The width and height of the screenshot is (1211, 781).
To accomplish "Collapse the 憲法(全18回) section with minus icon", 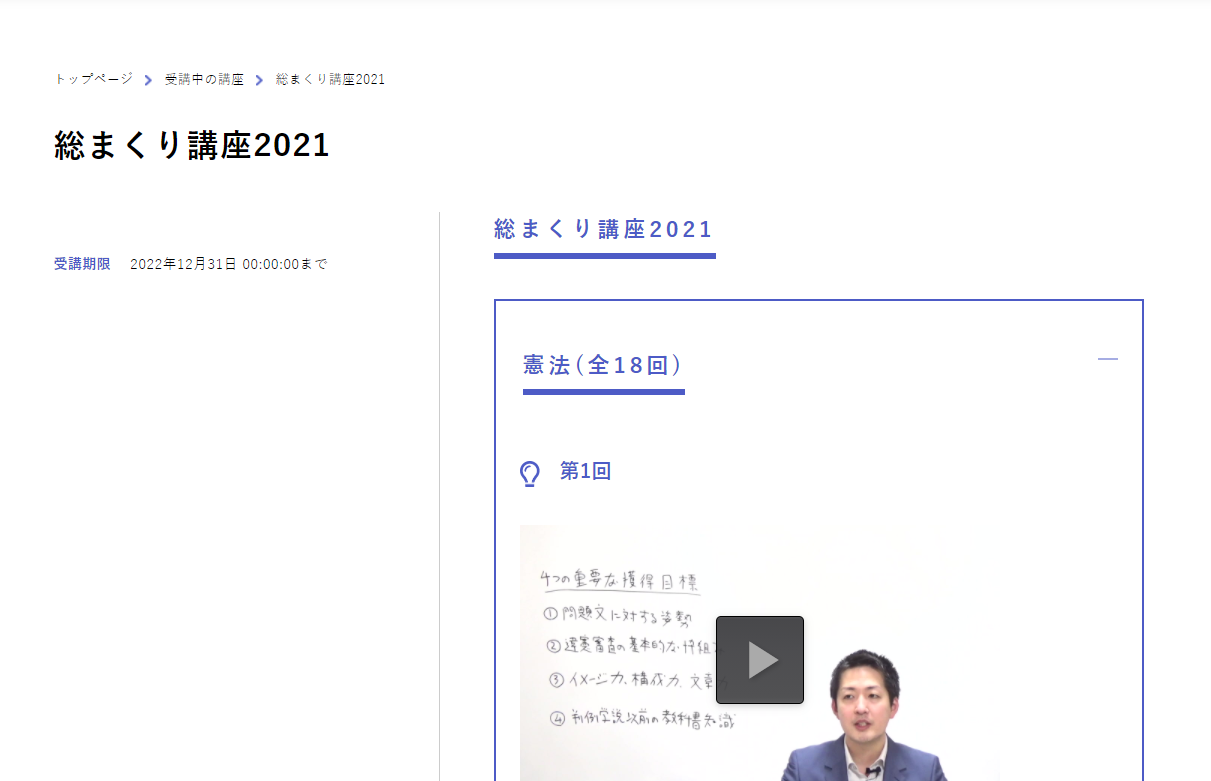I will tap(1108, 359).
